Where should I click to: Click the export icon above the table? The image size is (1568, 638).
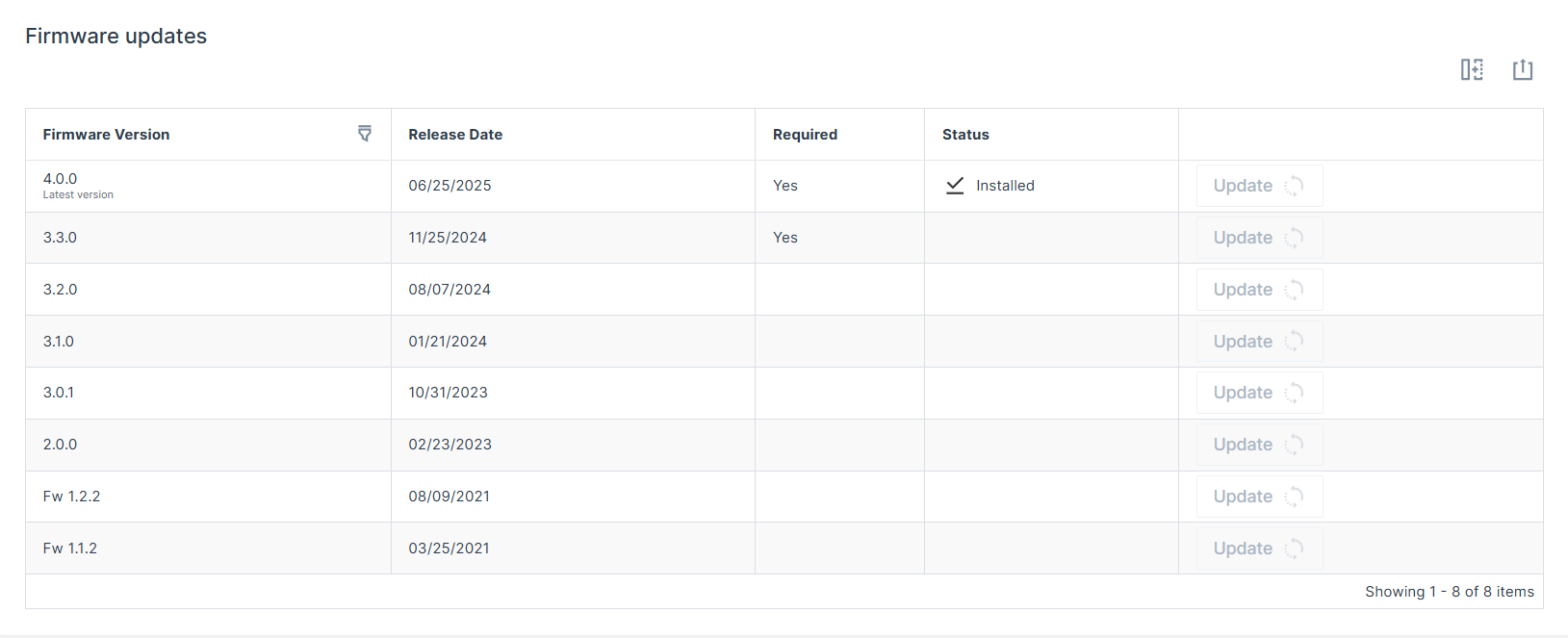click(x=1522, y=69)
